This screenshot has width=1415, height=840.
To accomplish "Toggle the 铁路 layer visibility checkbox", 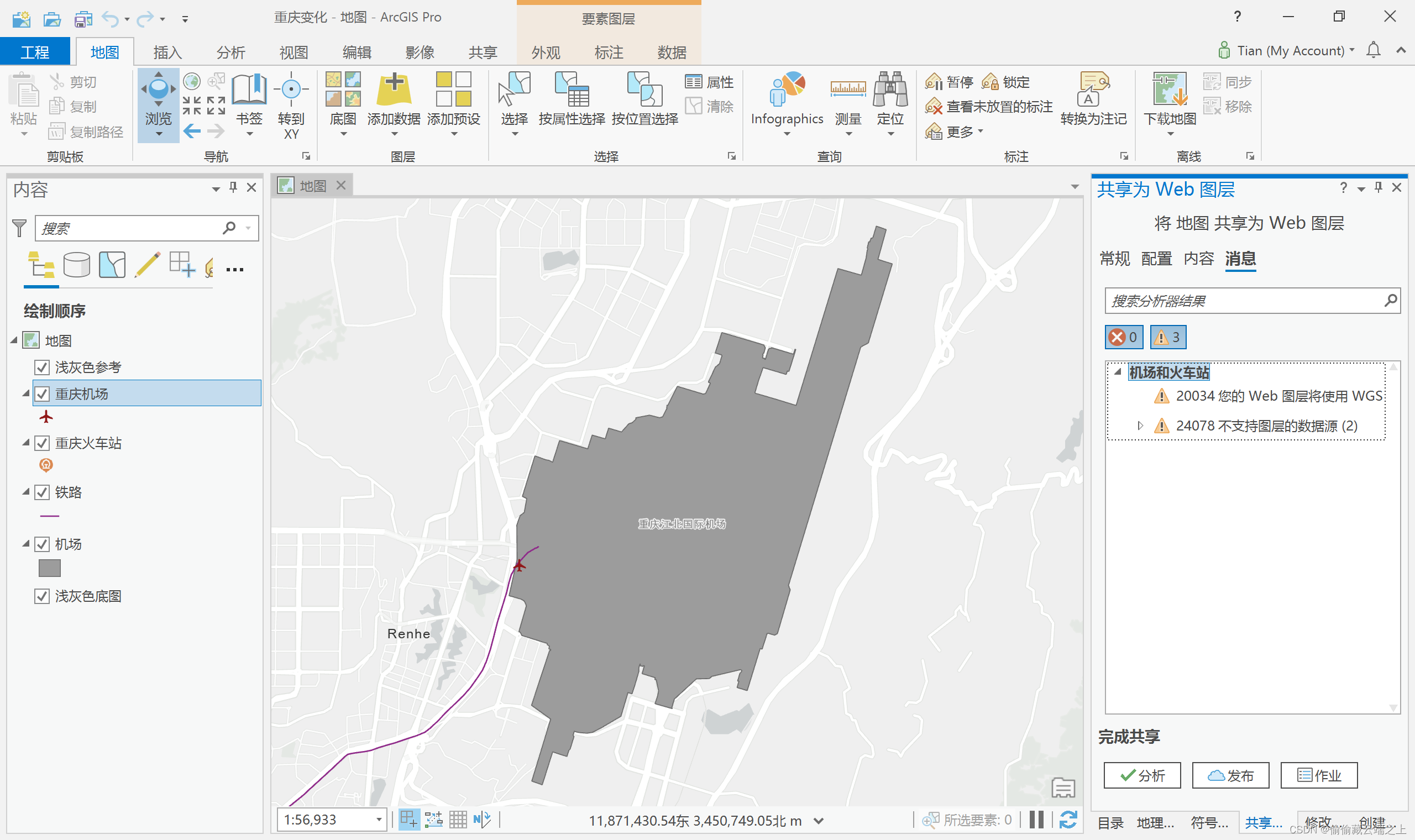I will [42, 492].
